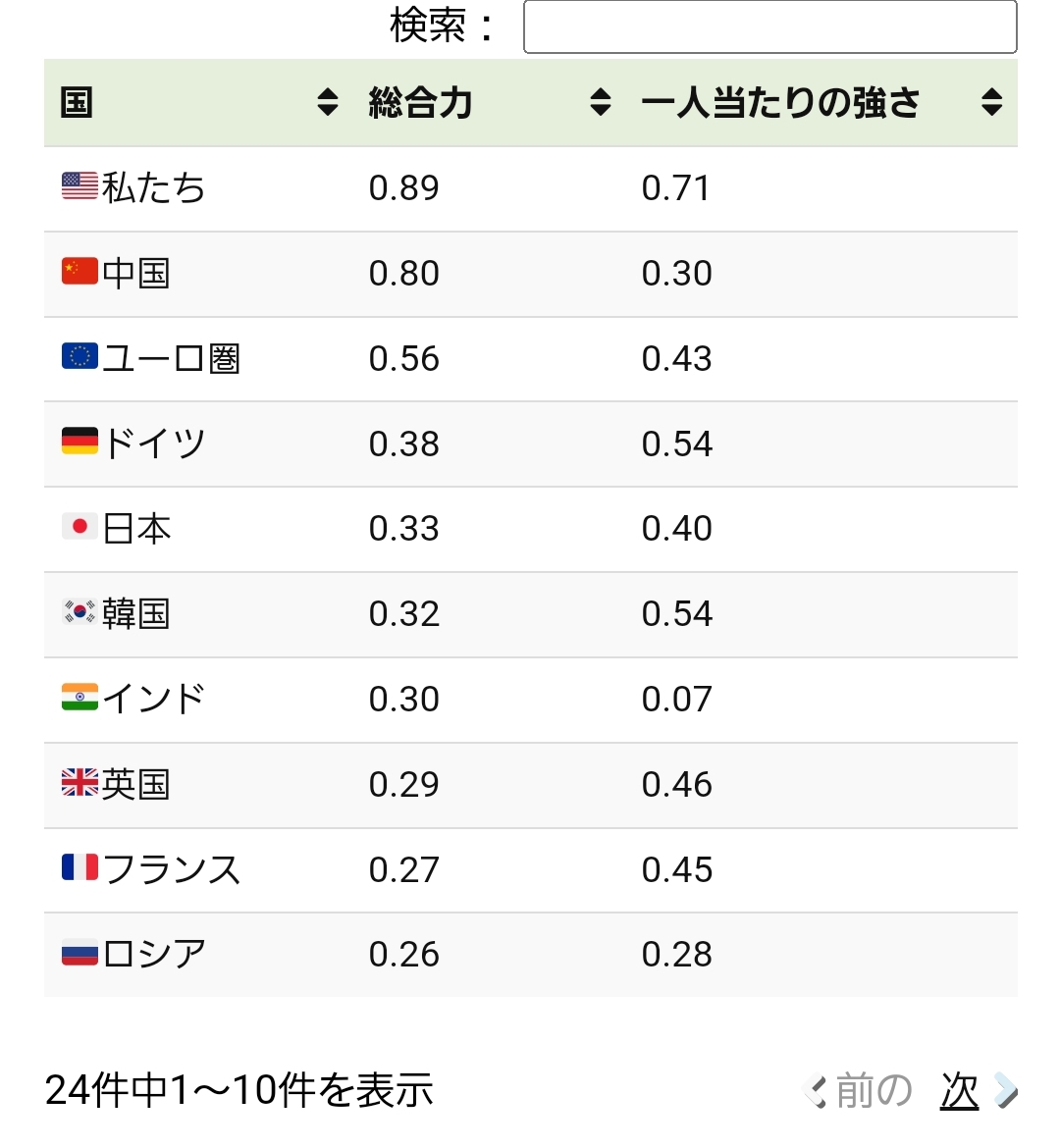The width and height of the screenshot is (1060, 1148).
Task: Sort table by 国 column arrows
Action: (328, 102)
